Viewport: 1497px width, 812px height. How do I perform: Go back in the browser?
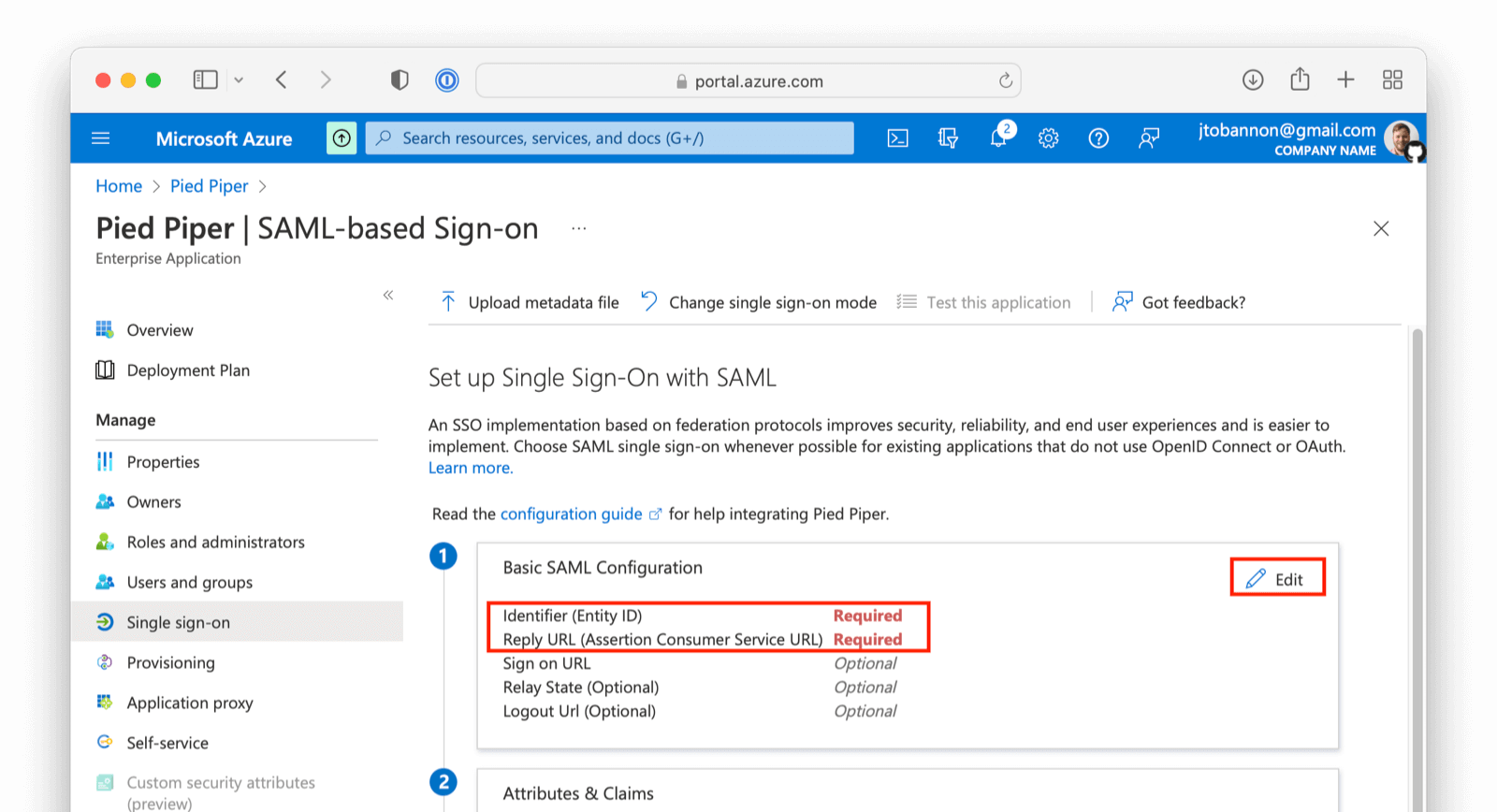(x=282, y=80)
